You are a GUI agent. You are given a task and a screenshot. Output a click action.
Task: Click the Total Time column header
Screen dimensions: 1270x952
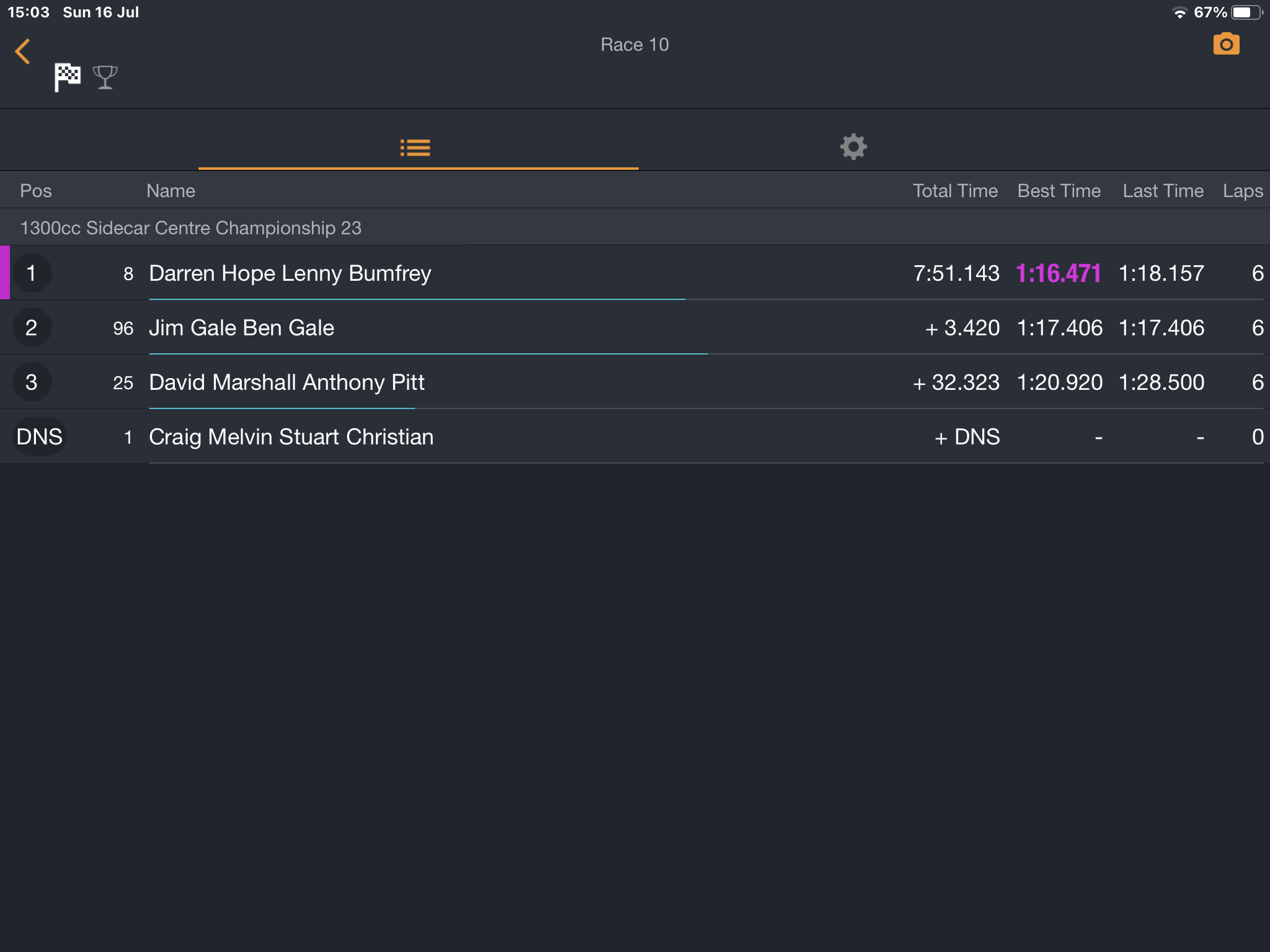point(955,191)
